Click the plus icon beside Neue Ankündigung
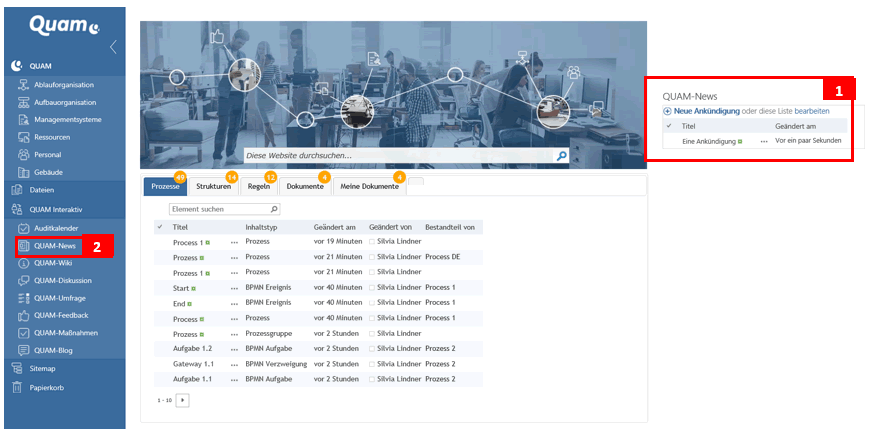 pos(667,111)
